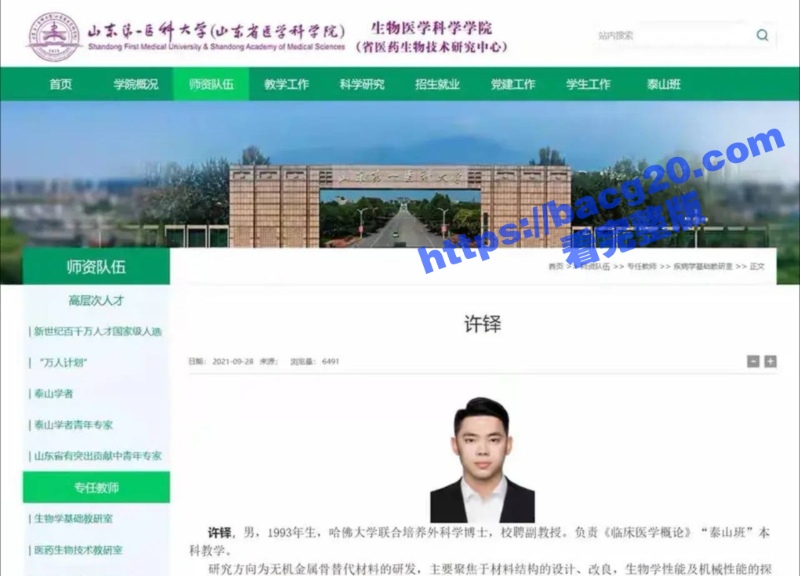Navigate to the 科学研究 menu
Viewport: 800px width, 576px height.
[361, 84]
